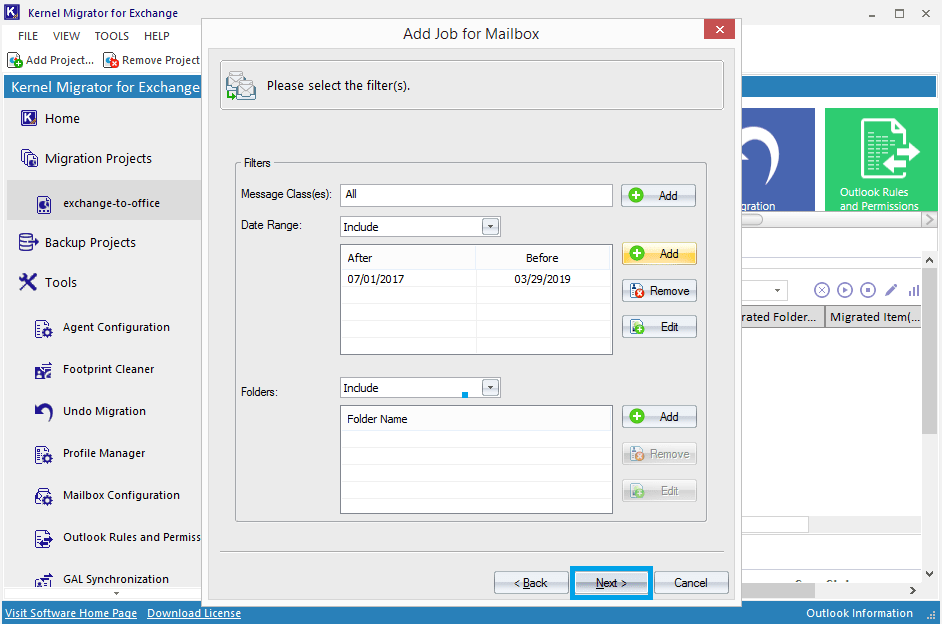The height and width of the screenshot is (624, 942).
Task: Click the Migrated Item column header
Action: 874,317
